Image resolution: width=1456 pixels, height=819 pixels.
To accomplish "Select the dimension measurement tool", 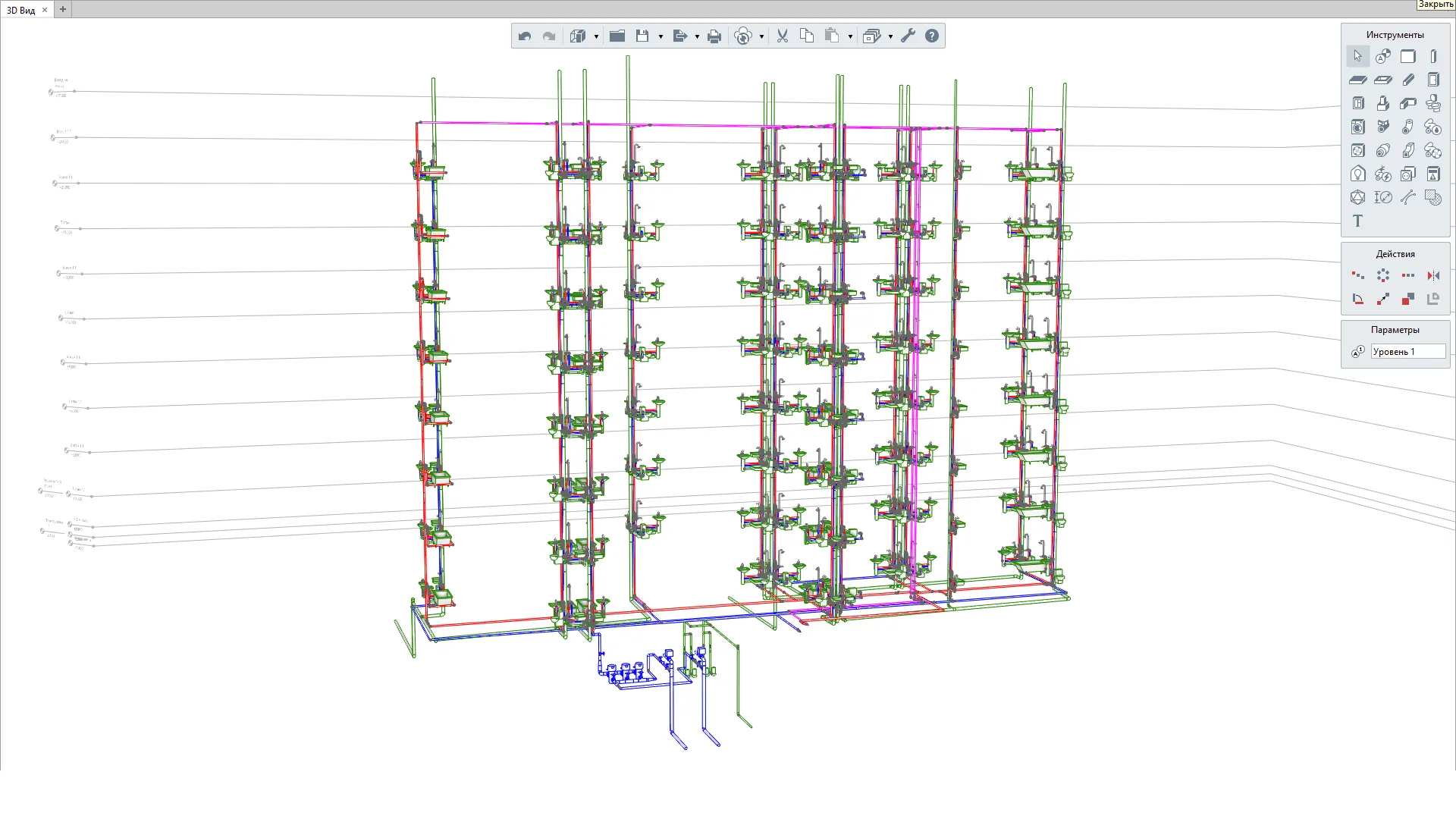I will tap(1383, 197).
